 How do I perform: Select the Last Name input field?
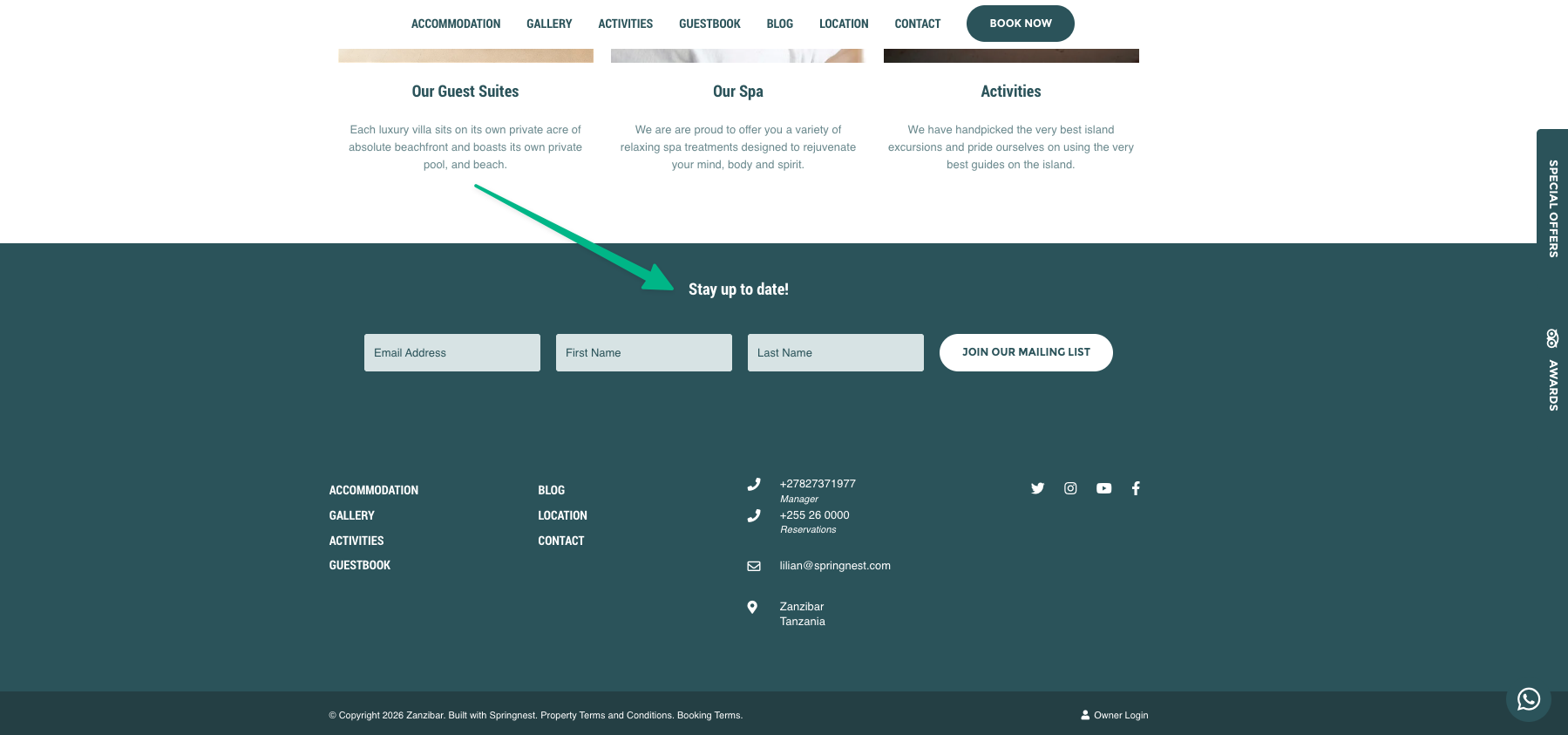coord(835,352)
